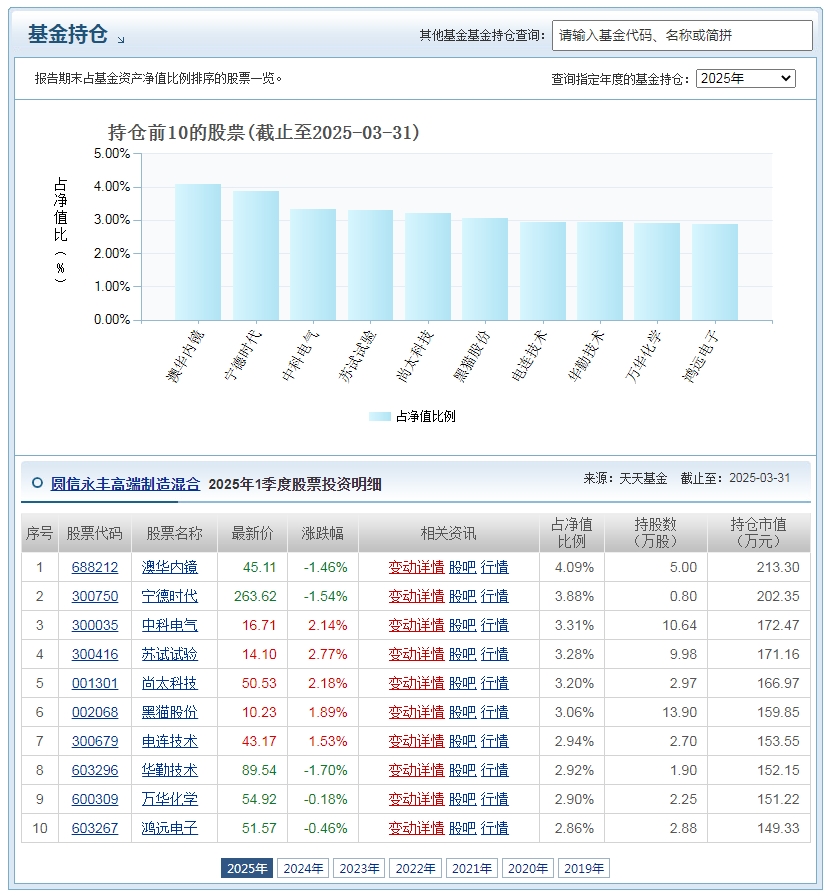830x896 pixels.
Task: Focus the fund code search input box
Action: click(682, 35)
